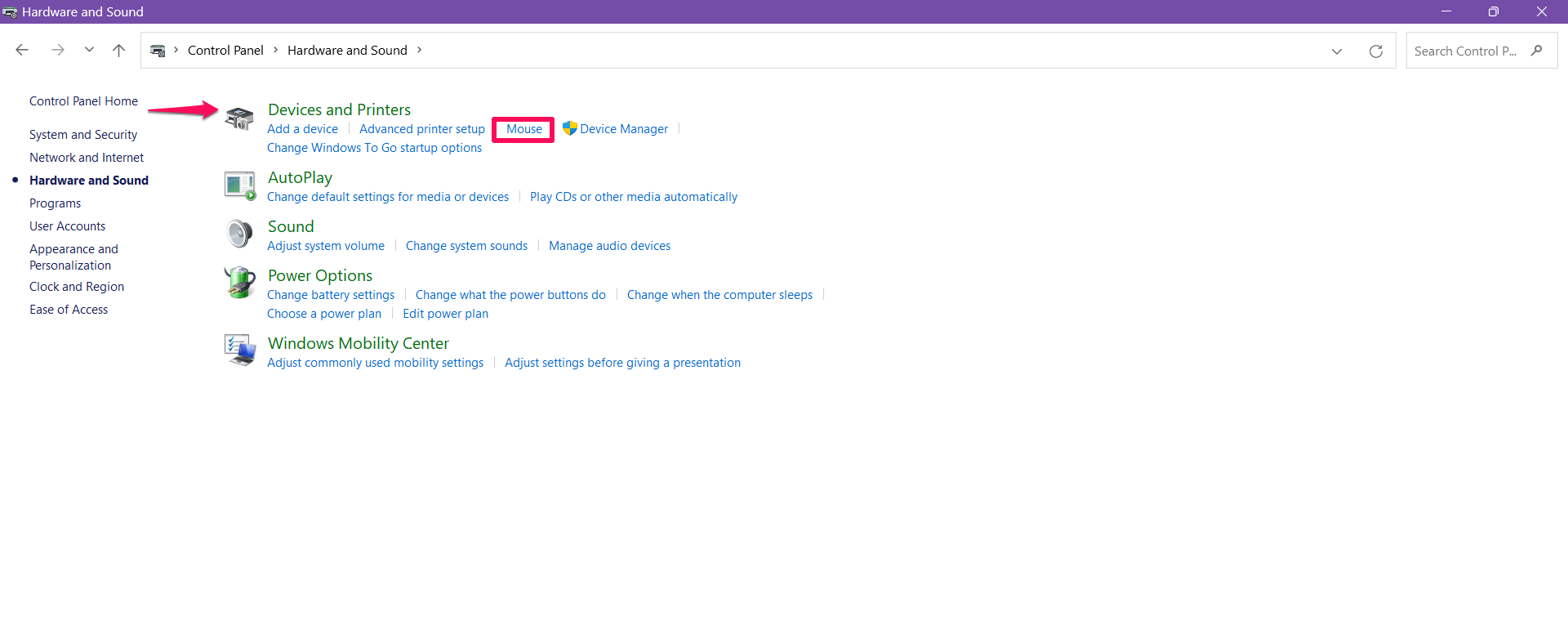
Task: Open Control Panel Home
Action: (83, 101)
